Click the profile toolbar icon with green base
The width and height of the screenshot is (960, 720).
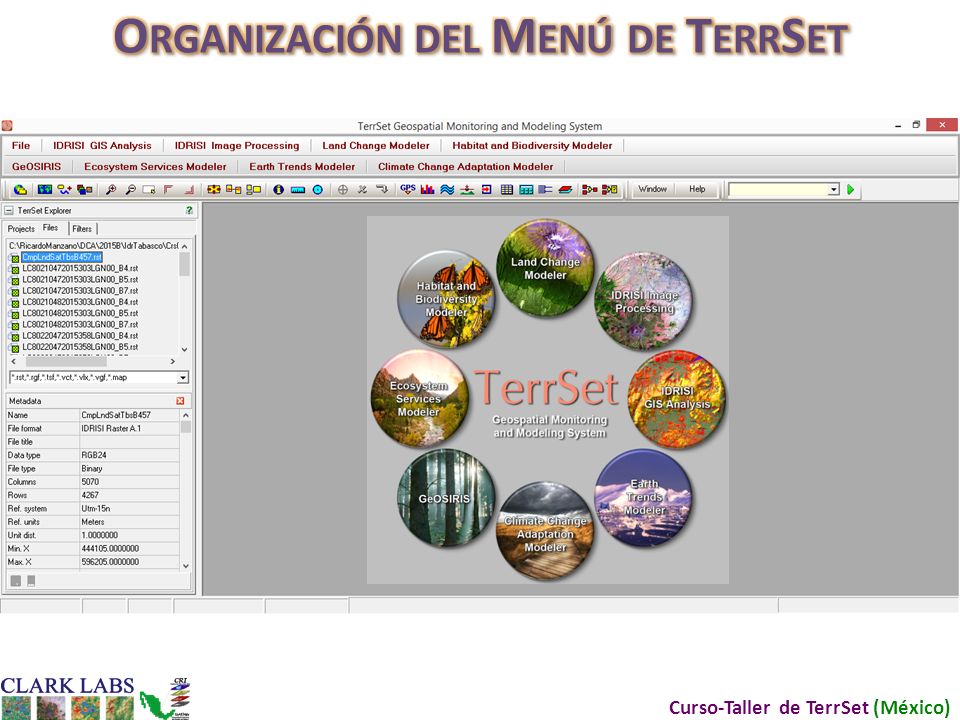(467, 190)
